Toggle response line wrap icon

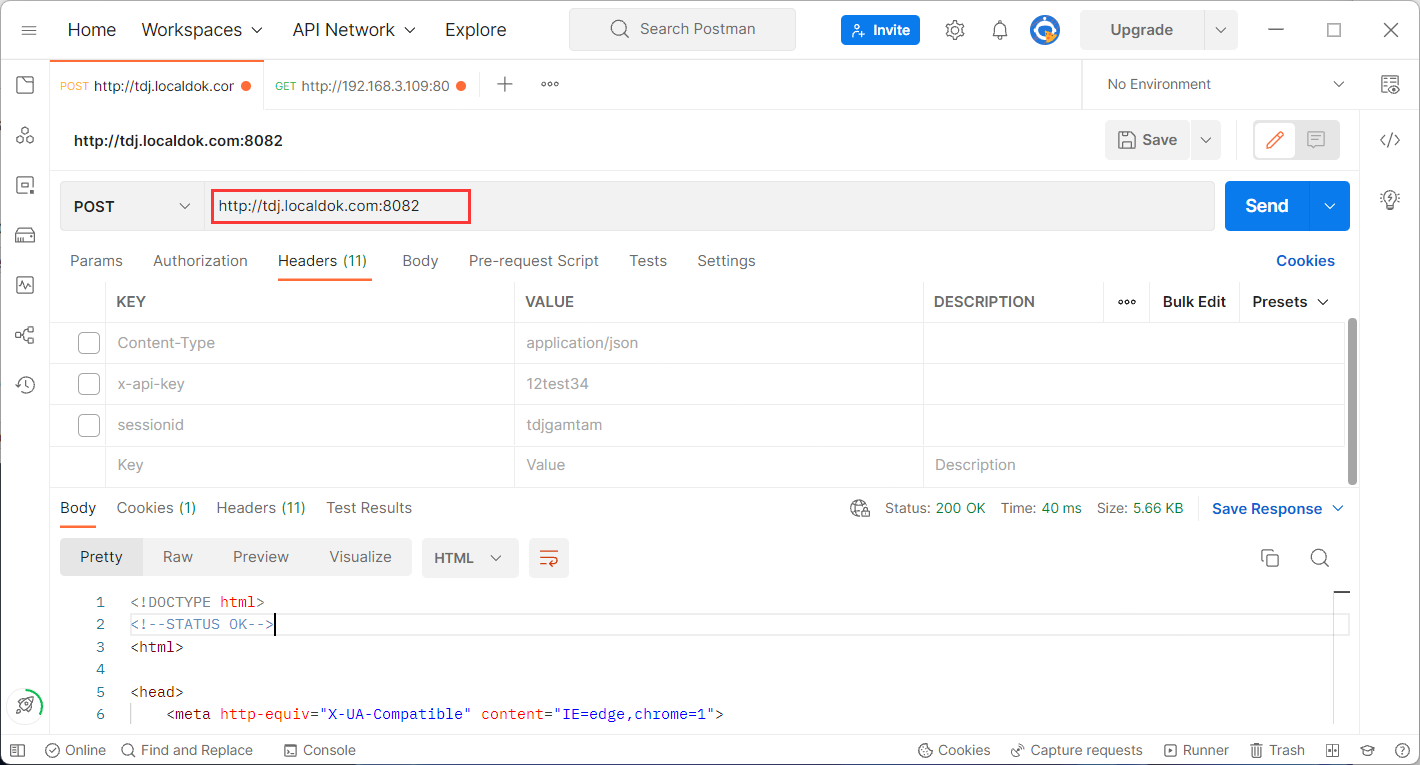[549, 558]
